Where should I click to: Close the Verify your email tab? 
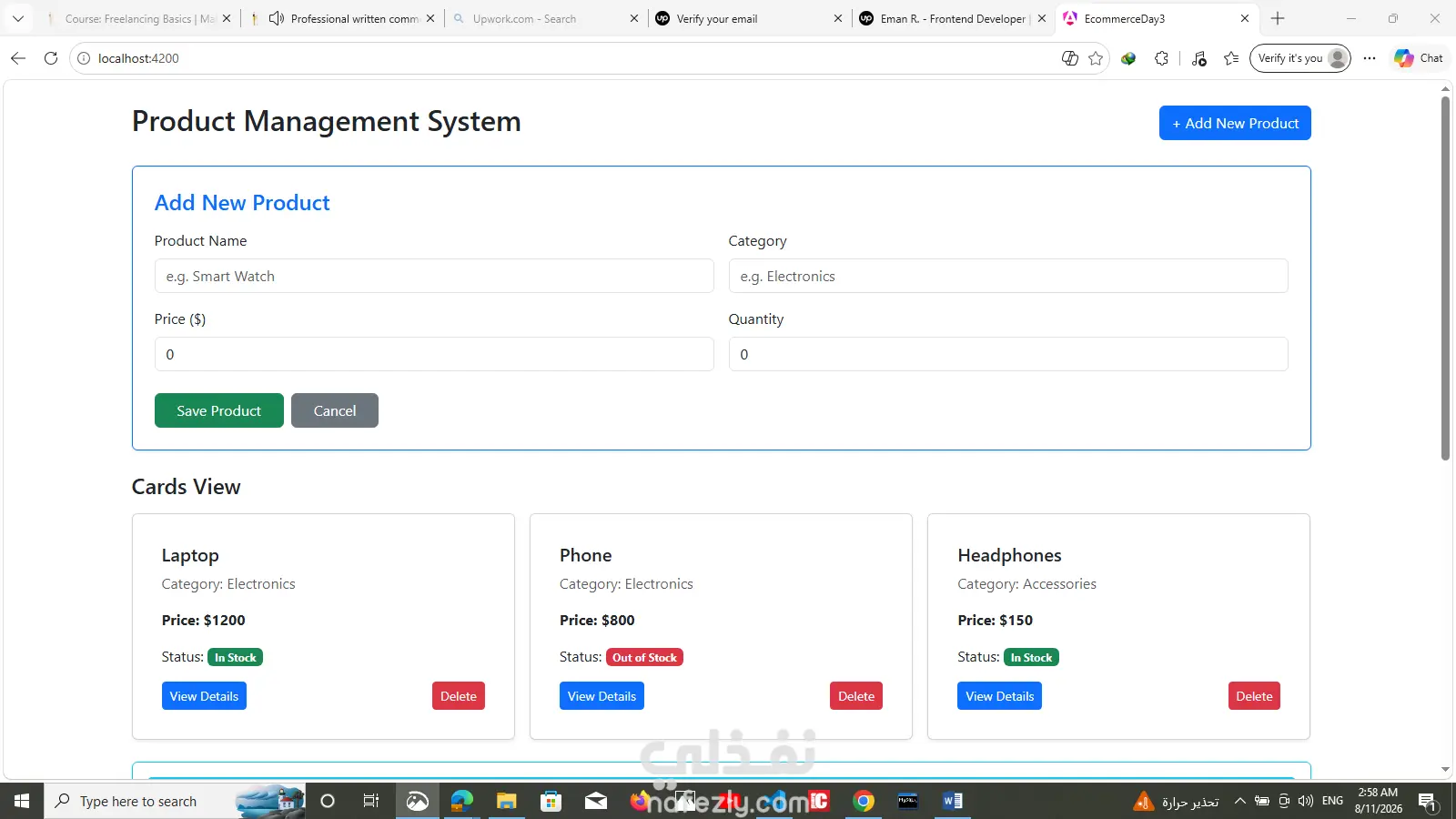pyautogui.click(x=838, y=18)
